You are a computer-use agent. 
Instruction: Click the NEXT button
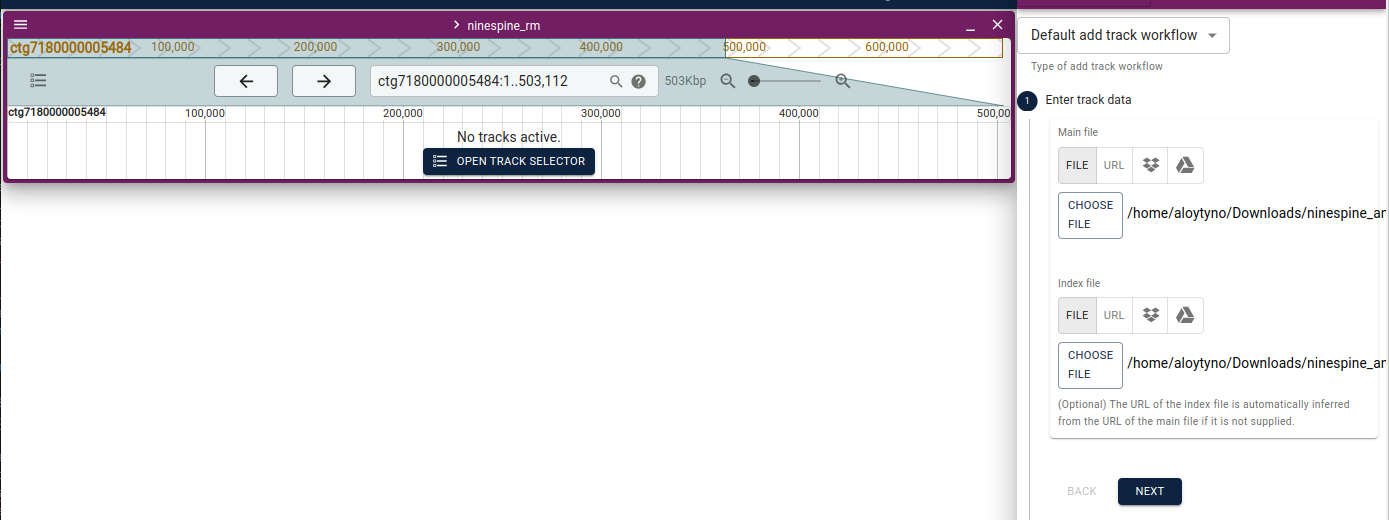[1150, 491]
